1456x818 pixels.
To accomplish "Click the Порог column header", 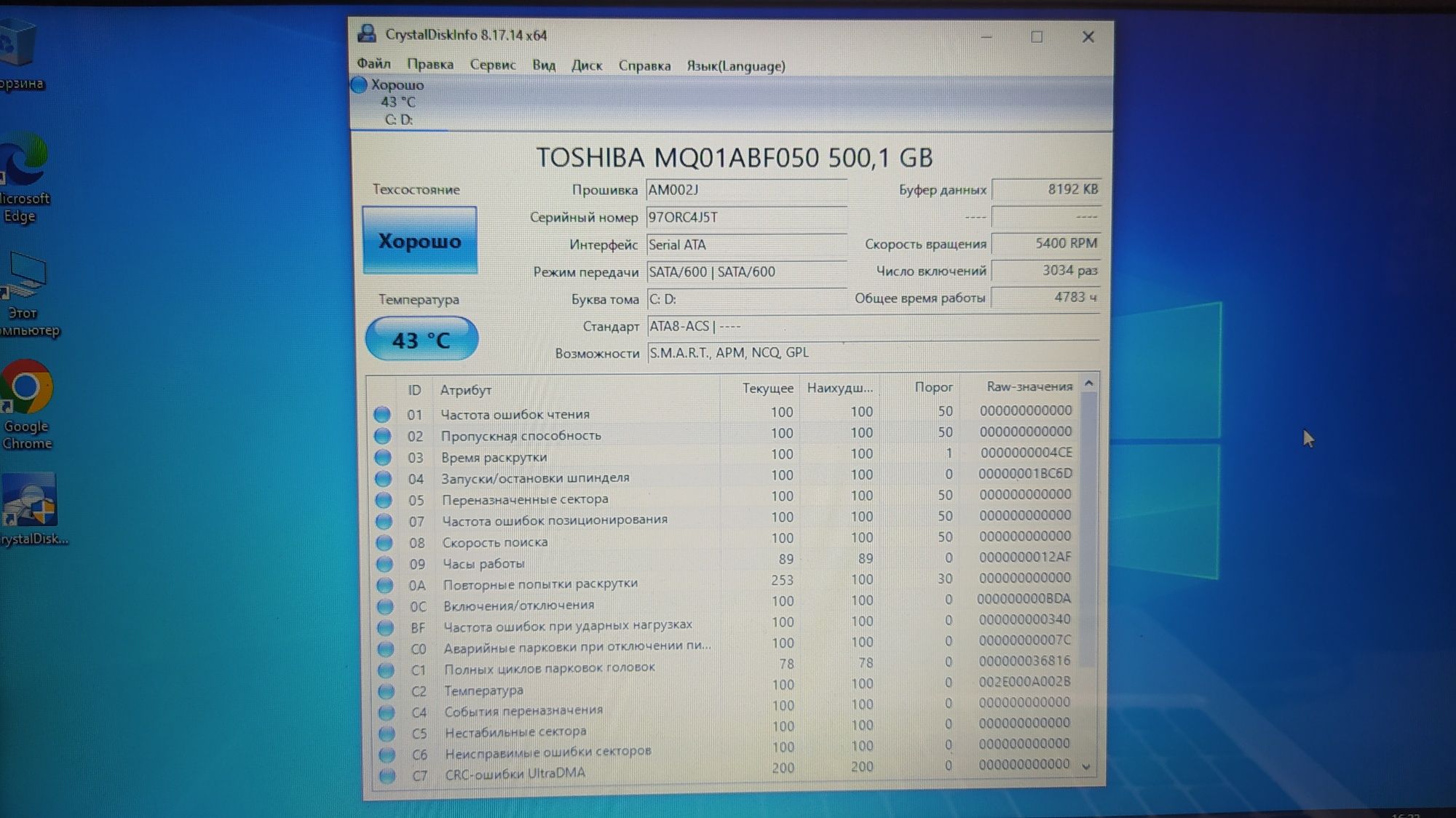I will (x=920, y=387).
